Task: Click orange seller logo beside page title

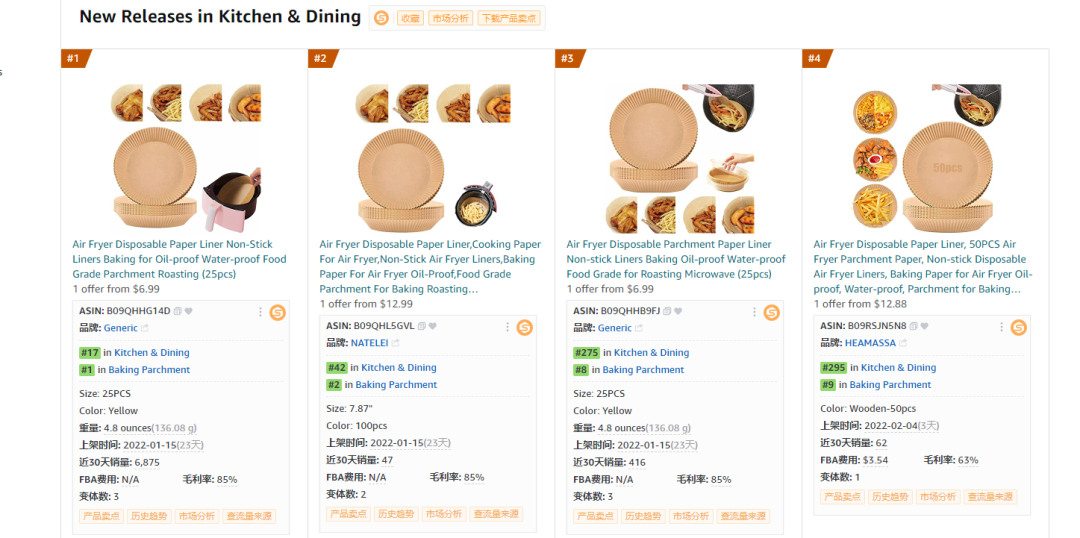Action: pyautogui.click(x=381, y=17)
